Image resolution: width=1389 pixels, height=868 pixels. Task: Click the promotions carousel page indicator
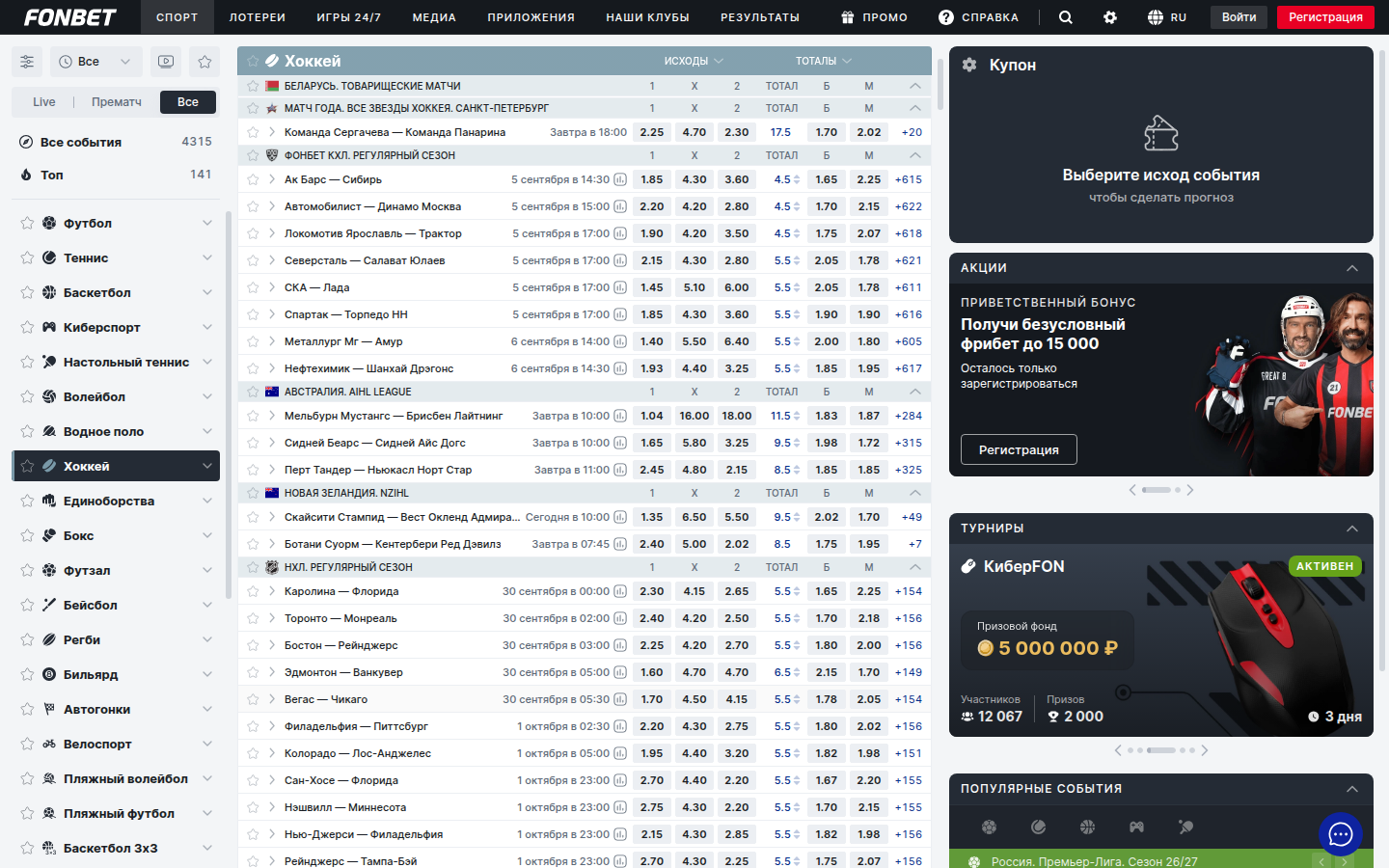(1161, 490)
